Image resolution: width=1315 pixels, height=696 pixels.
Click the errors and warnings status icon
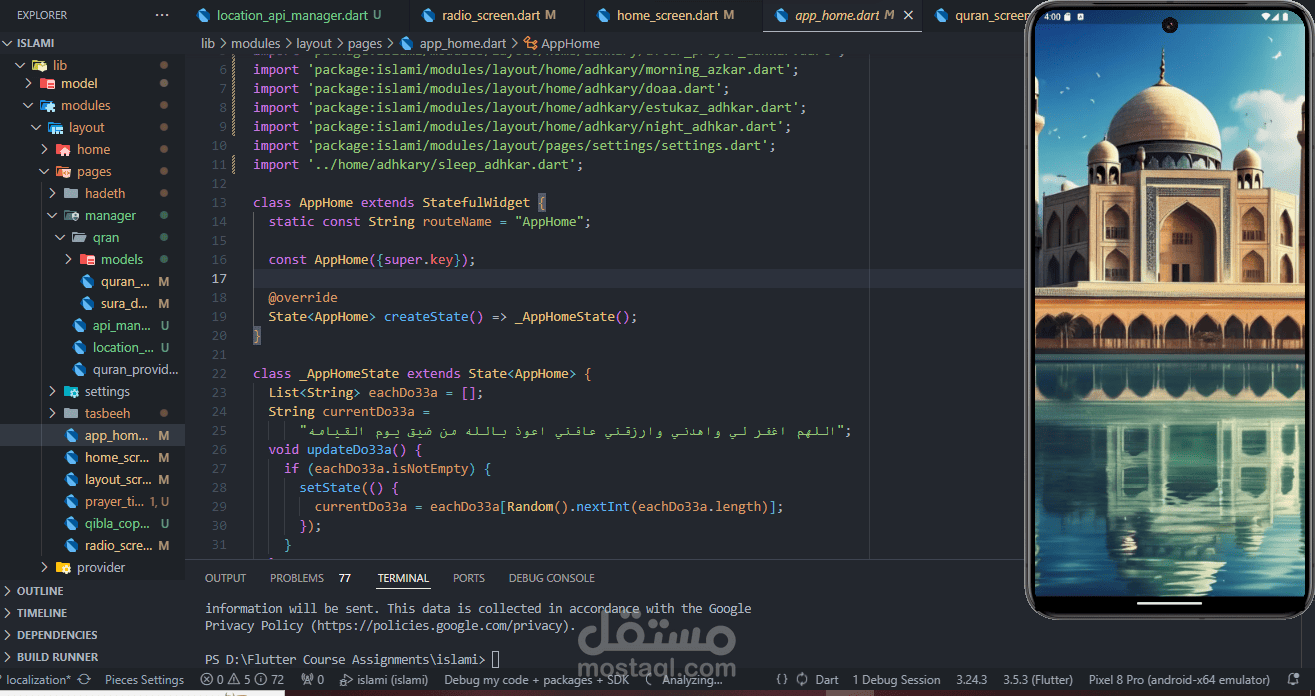click(242, 680)
